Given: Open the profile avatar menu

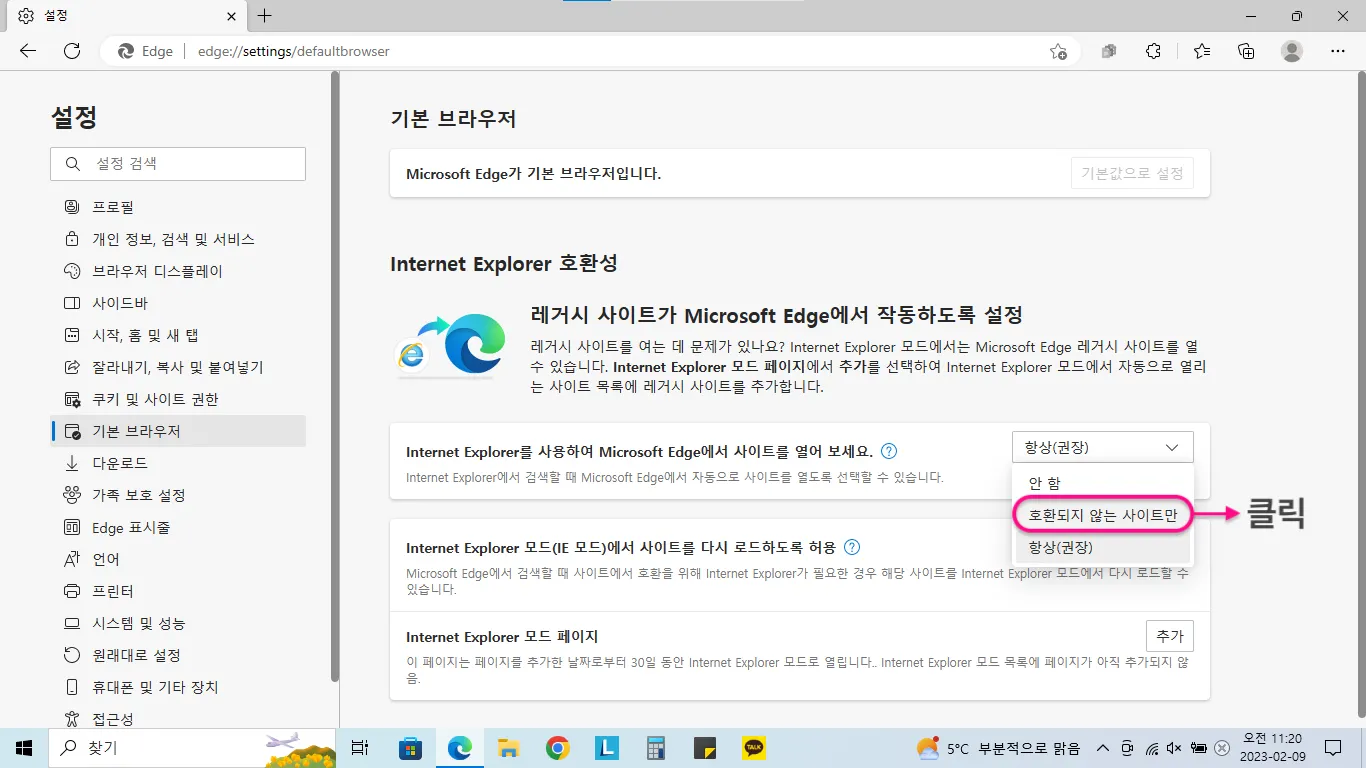Looking at the screenshot, I should pos(1292,51).
